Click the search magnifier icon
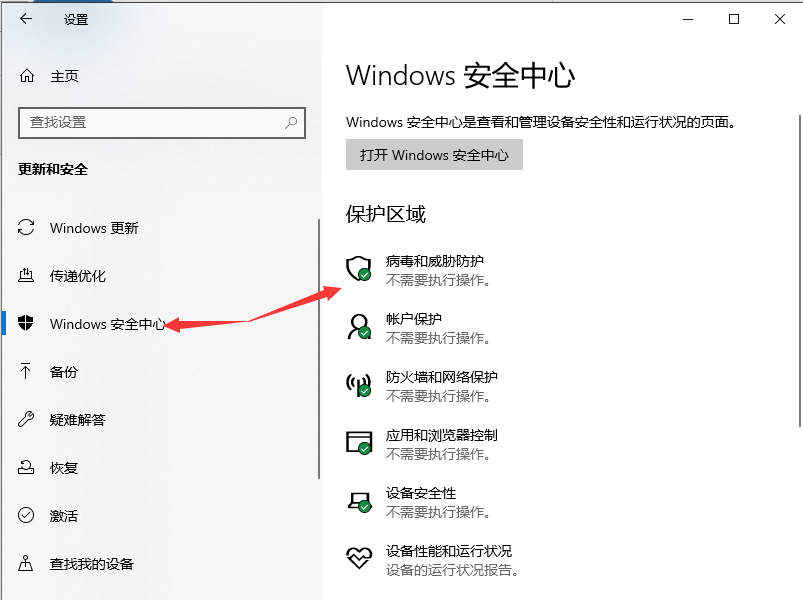This screenshot has height=600, width=803. coord(291,123)
